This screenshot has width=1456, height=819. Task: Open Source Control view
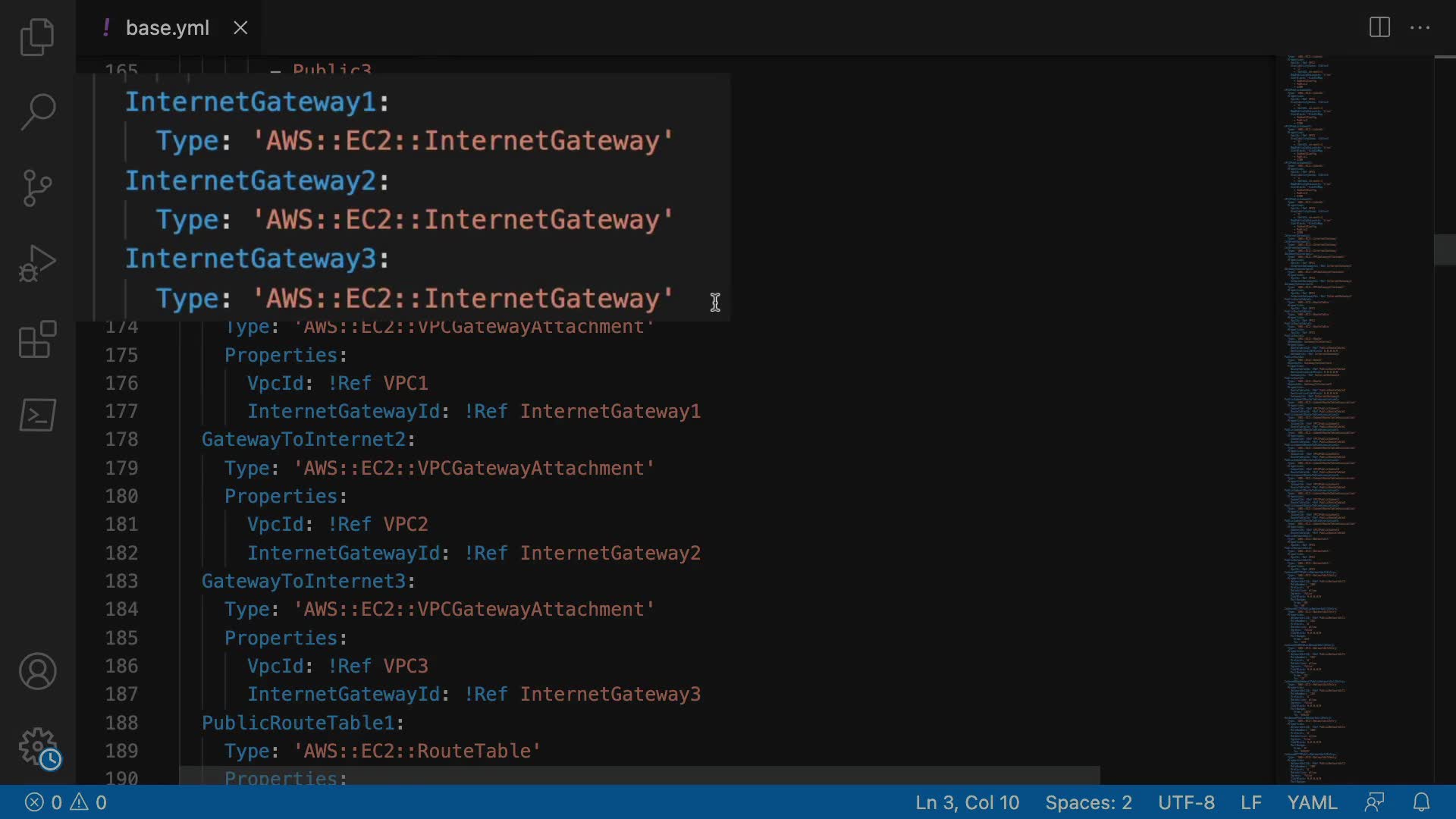[37, 187]
